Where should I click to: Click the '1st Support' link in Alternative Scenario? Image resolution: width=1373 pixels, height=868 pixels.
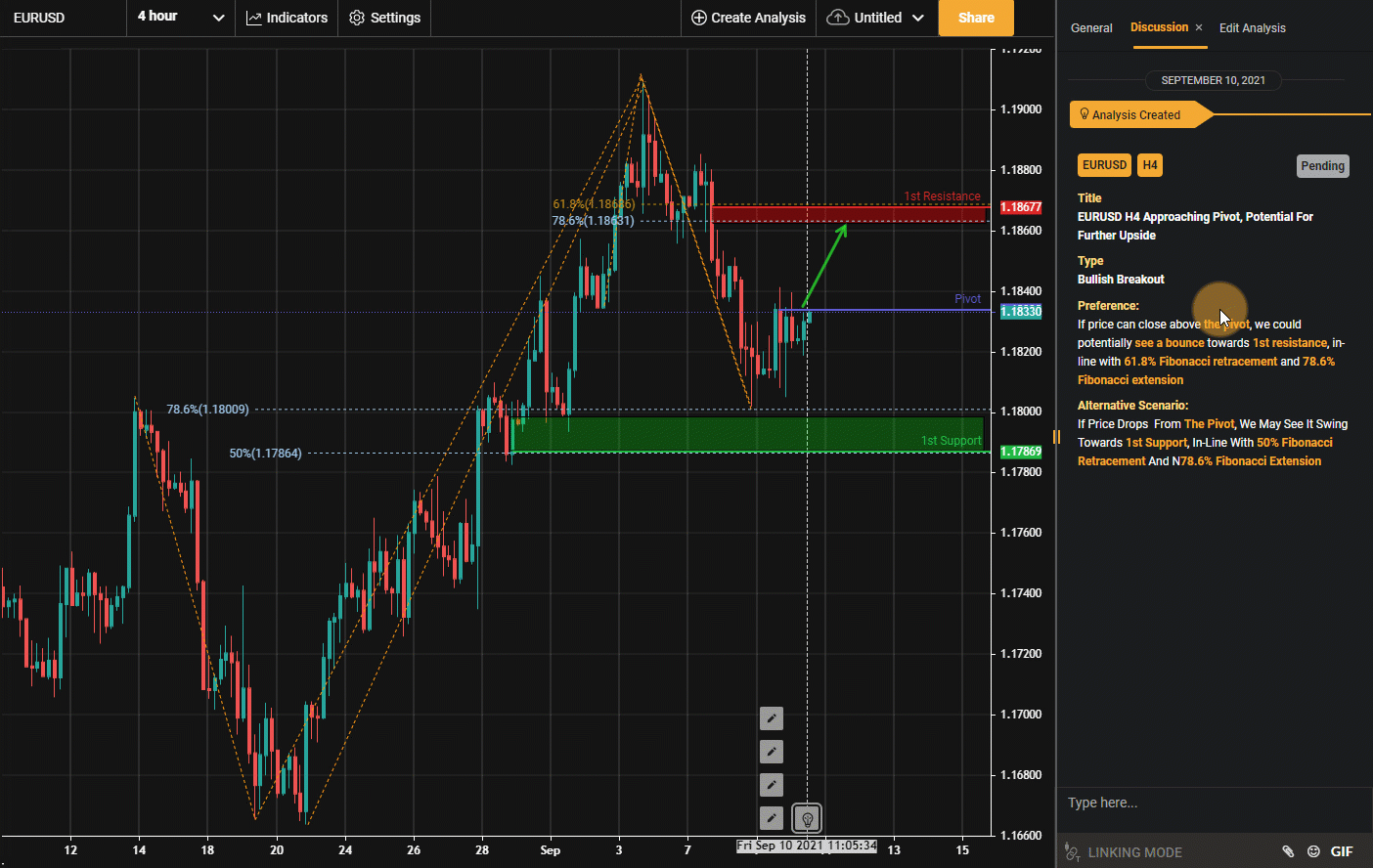pyautogui.click(x=1156, y=443)
